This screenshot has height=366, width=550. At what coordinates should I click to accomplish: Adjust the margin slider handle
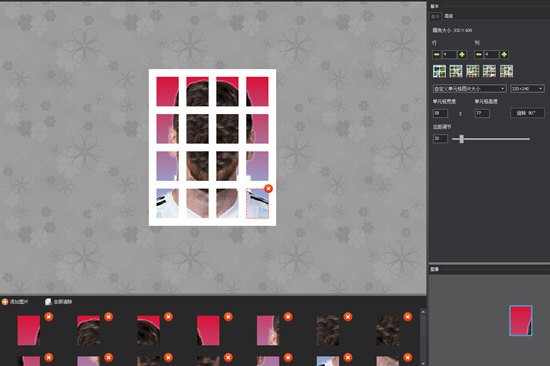pyautogui.click(x=462, y=139)
